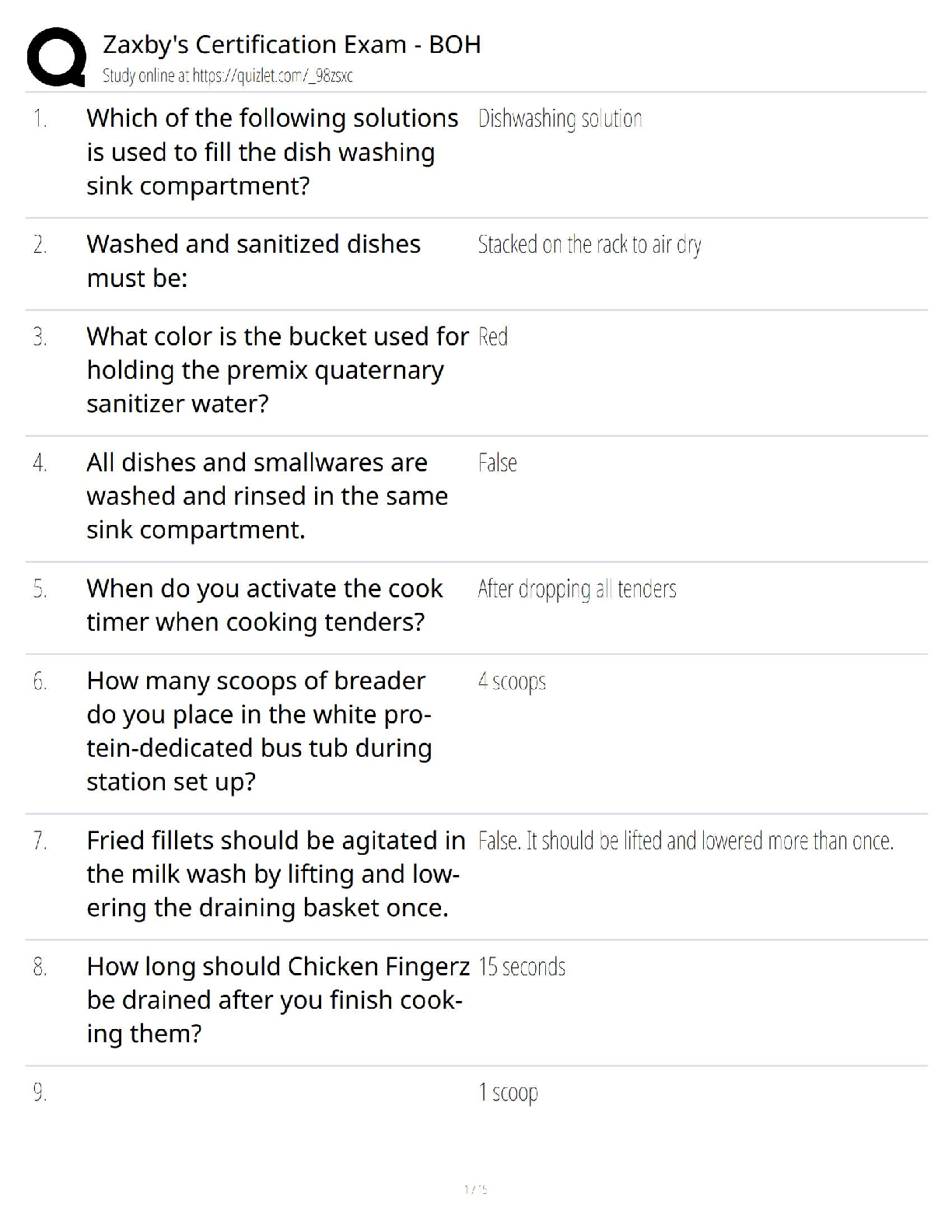This screenshot has height=1232, width=952.
Task: Select question 3 about bucket color
Action: [278, 369]
